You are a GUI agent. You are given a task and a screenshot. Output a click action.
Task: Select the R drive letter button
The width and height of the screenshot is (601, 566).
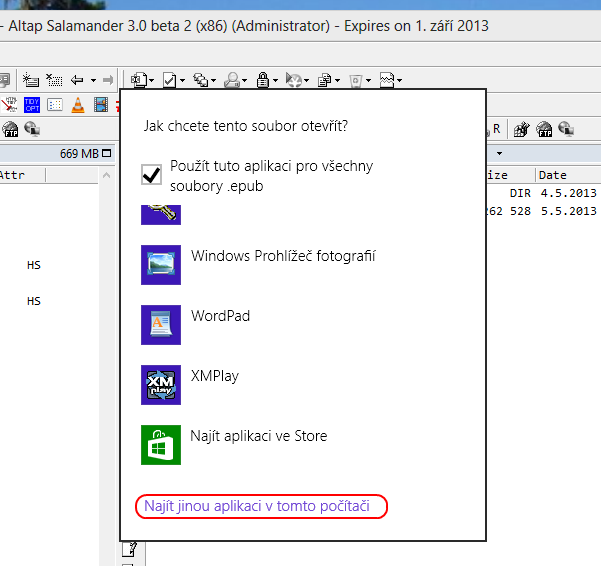pyautogui.click(x=496, y=129)
